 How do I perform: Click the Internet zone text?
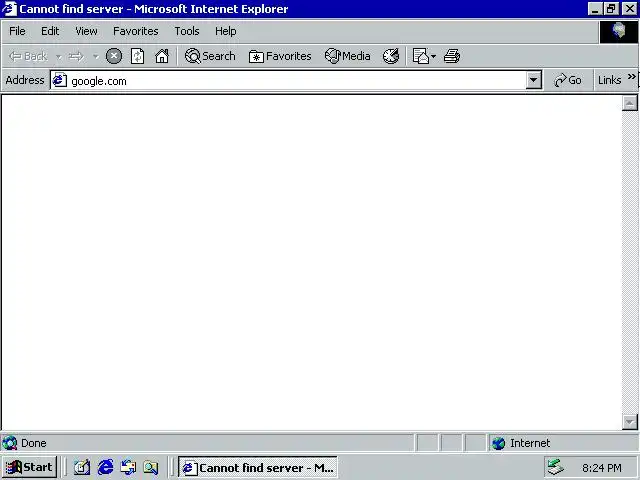click(x=530, y=443)
